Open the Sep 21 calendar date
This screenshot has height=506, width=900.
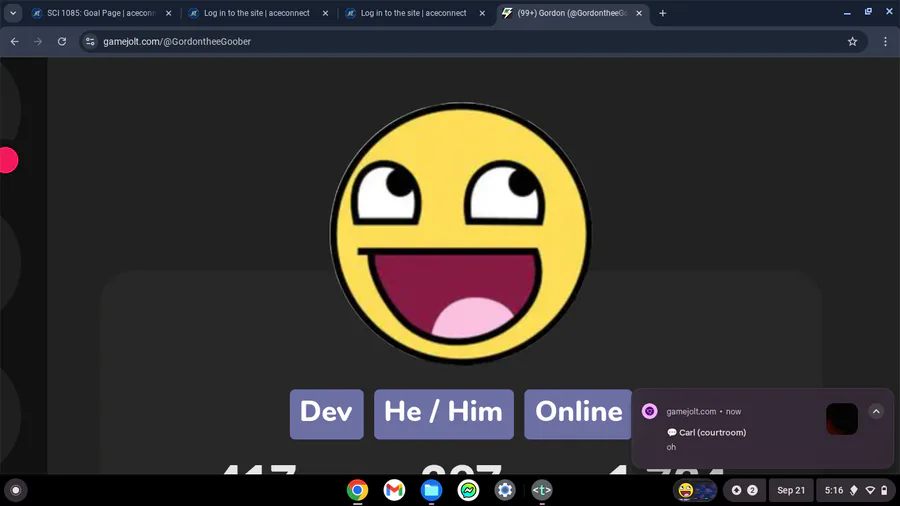pos(791,490)
